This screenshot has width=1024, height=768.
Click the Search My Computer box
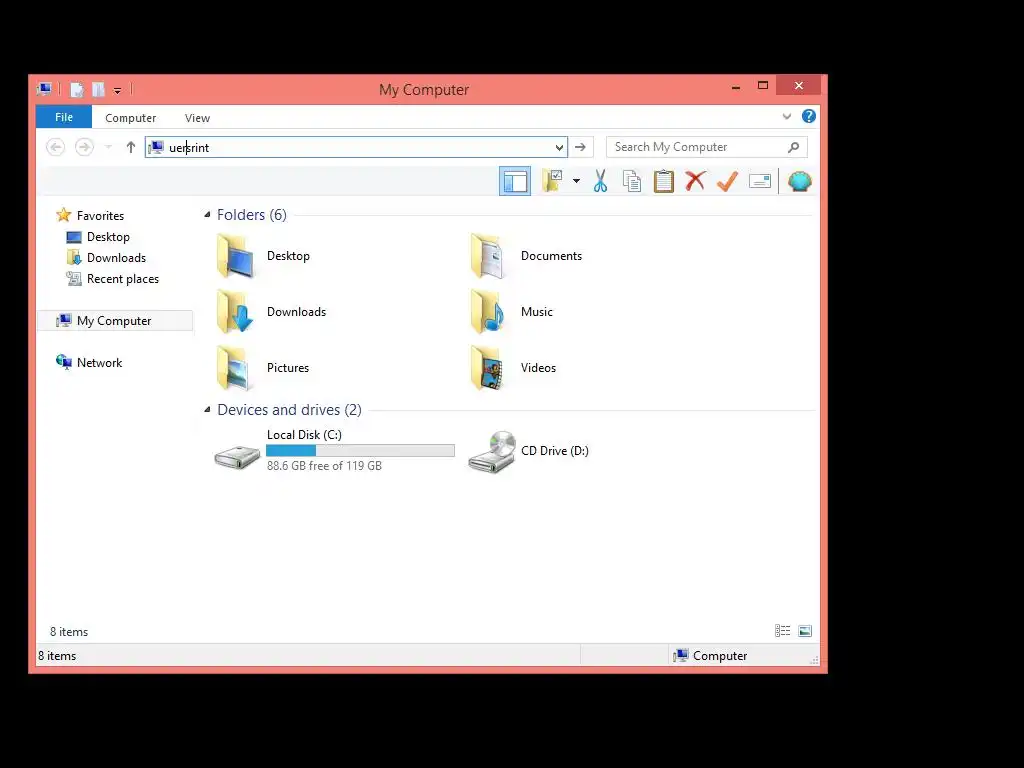point(707,147)
